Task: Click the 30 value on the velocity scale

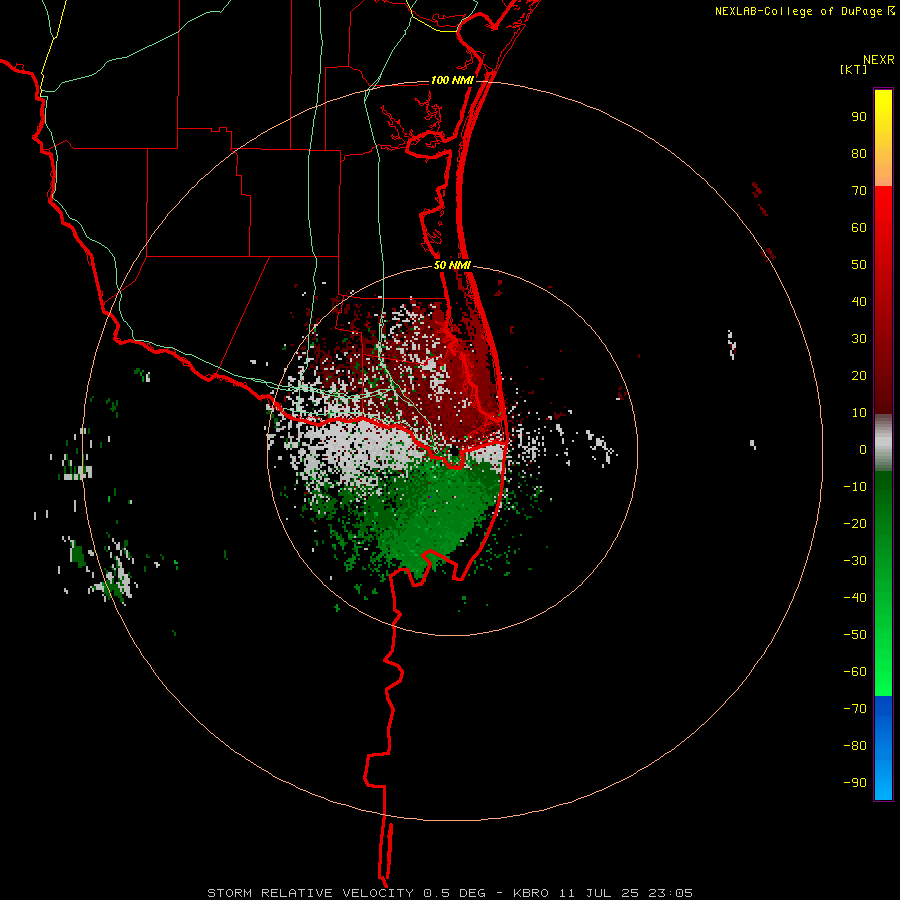Action: (x=859, y=339)
